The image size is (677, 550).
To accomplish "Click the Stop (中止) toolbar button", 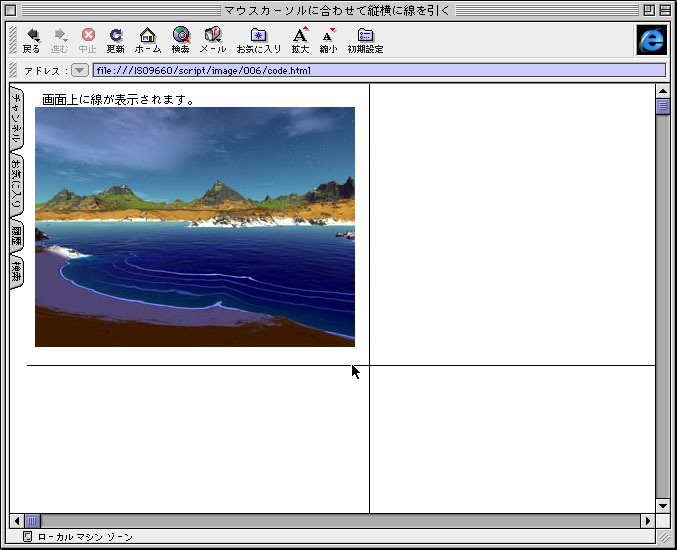I will (88, 41).
